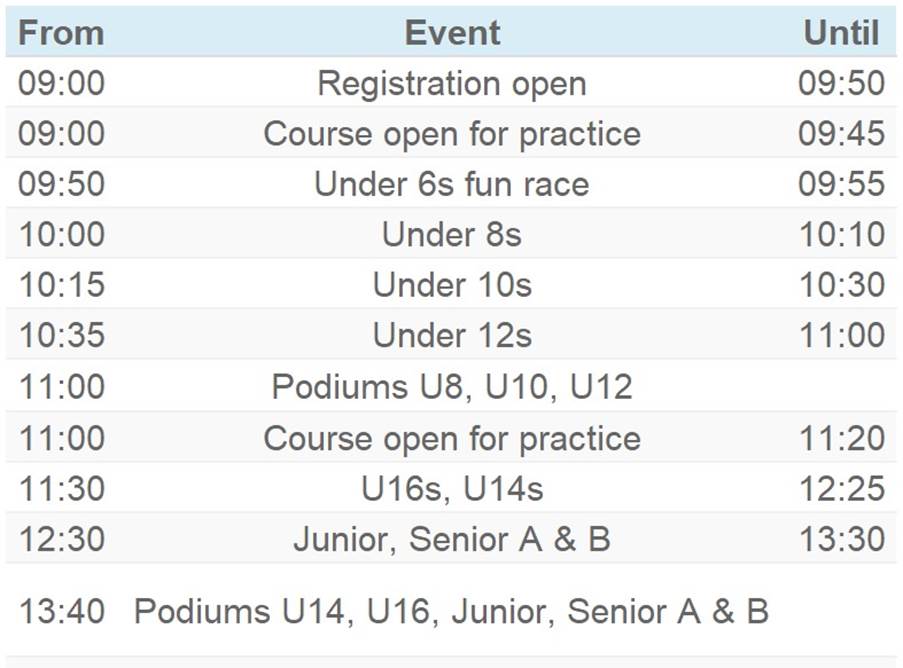
Task: Click the 10:10 until time
Action: [841, 235]
